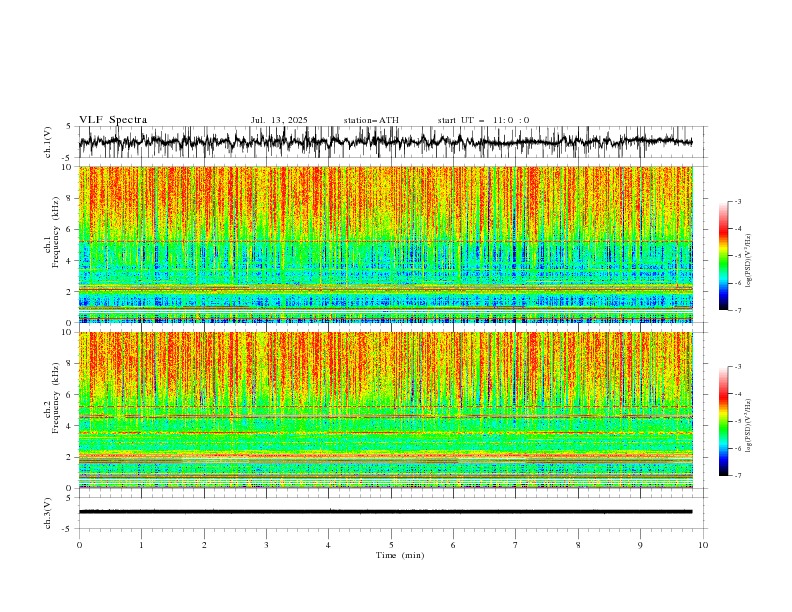Image resolution: width=792 pixels, height=612 pixels.
Task: Click the "start UT = 11:0 :0" label
Action: click(x=483, y=120)
